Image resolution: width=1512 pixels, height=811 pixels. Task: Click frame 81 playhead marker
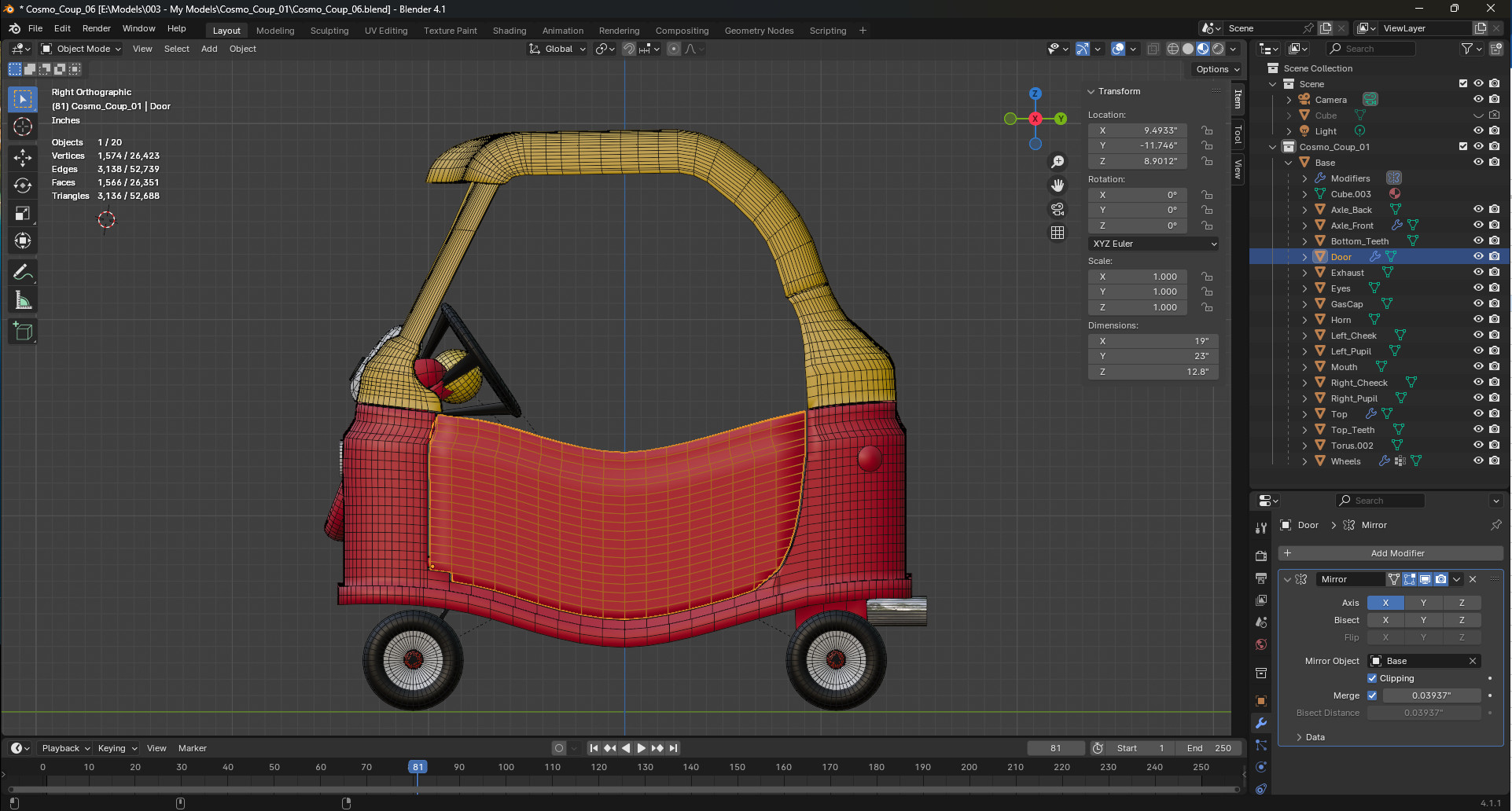tap(418, 767)
